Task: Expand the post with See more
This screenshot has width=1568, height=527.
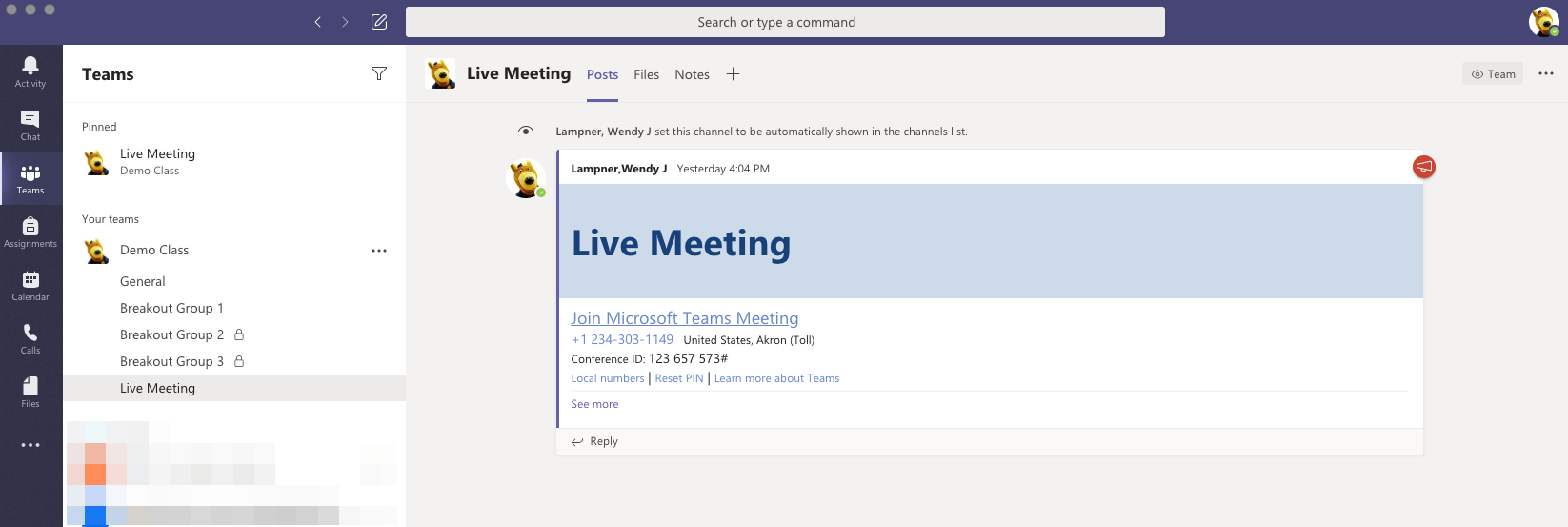Action: coord(594,404)
